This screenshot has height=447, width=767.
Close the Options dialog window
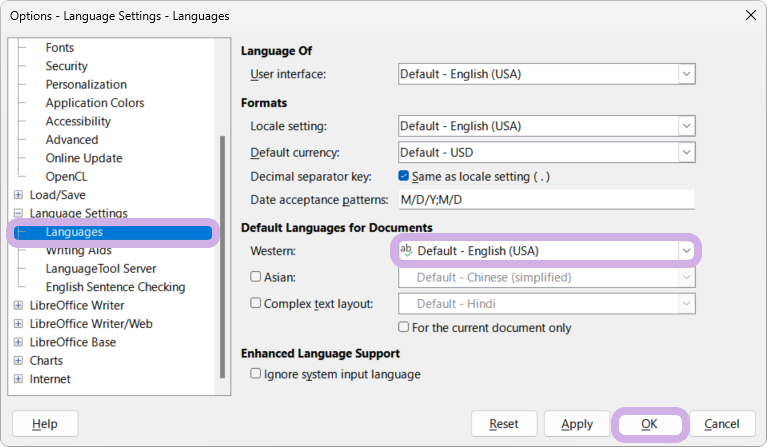click(749, 15)
